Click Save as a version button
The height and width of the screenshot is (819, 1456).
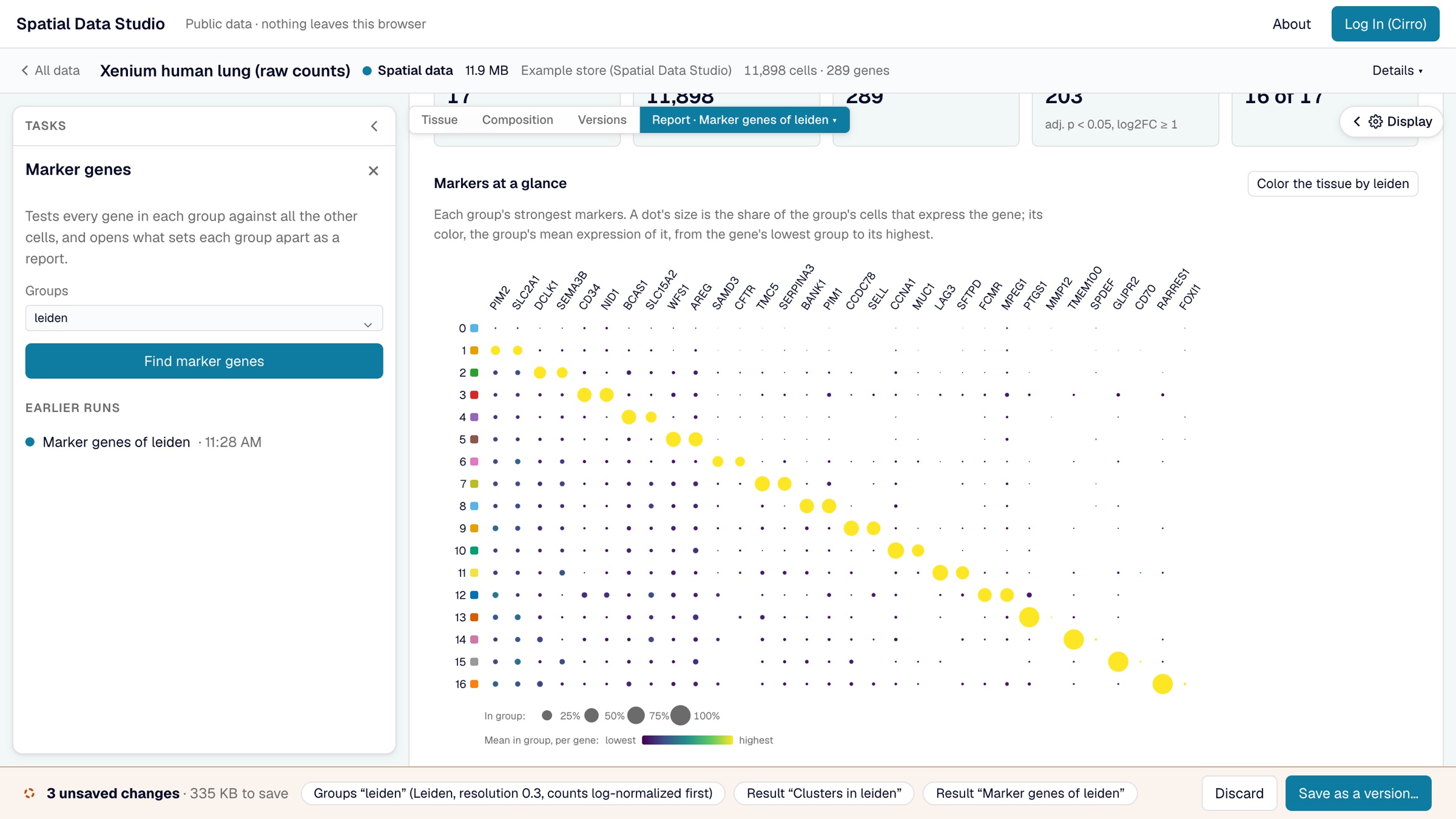[1358, 793]
